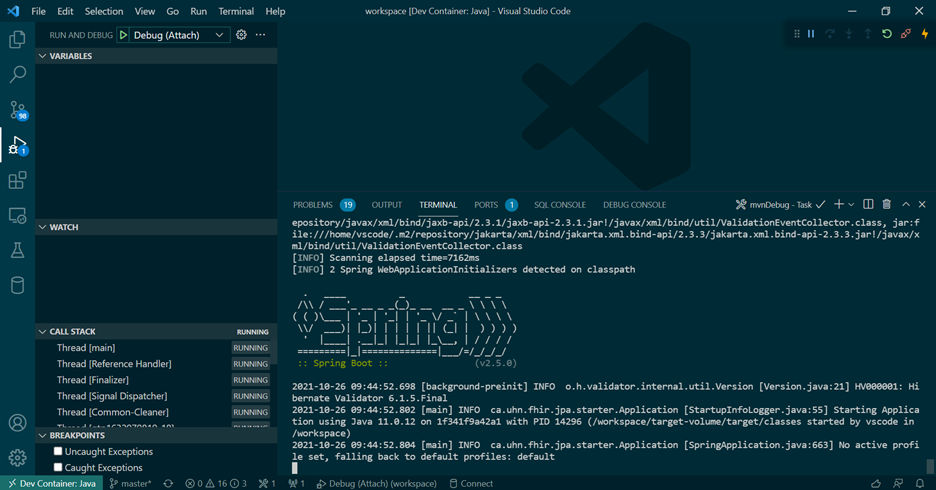
Task: Start debugging with green play button
Action: coord(123,35)
